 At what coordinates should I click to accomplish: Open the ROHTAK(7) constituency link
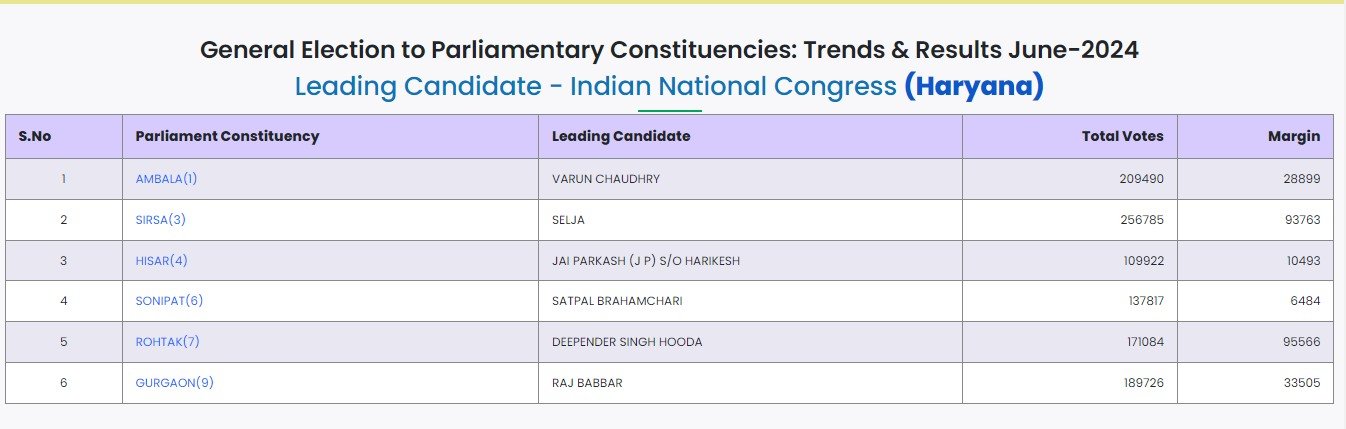[168, 342]
